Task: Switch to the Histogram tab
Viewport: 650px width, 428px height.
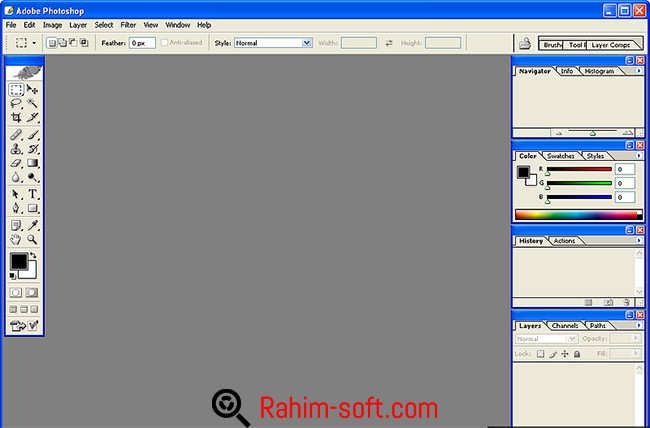Action: (599, 71)
